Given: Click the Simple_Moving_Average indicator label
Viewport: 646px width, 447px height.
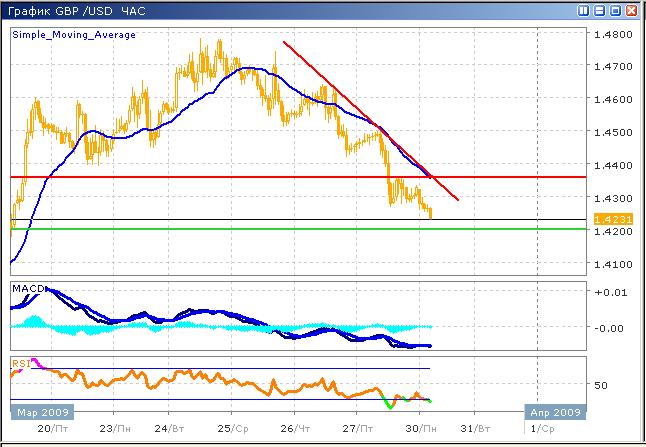Looking at the screenshot, I should [x=74, y=34].
